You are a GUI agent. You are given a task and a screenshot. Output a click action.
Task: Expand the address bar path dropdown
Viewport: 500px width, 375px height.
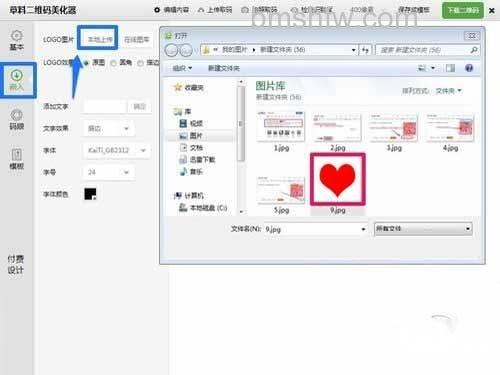[x=353, y=50]
